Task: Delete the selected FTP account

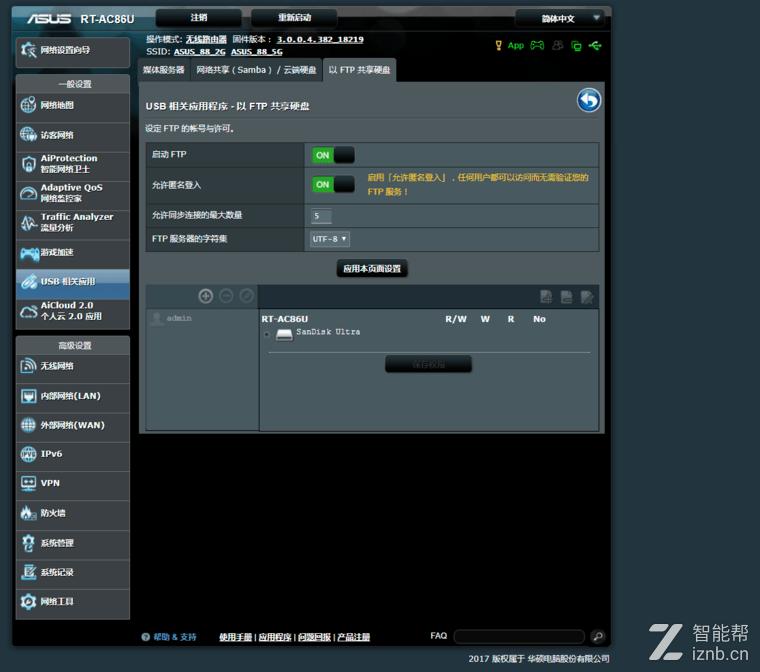Action: (x=226, y=296)
